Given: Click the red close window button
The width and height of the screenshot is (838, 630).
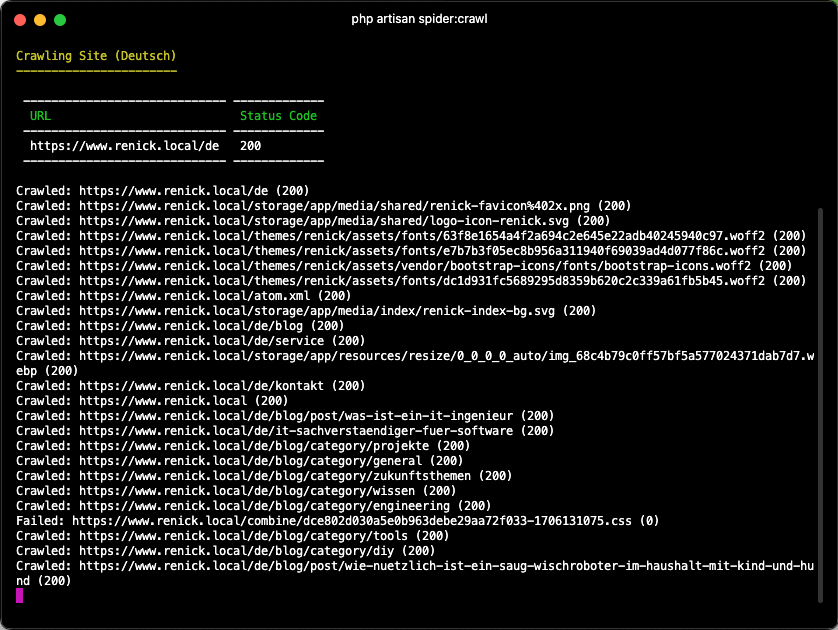Looking at the screenshot, I should click(x=20, y=20).
